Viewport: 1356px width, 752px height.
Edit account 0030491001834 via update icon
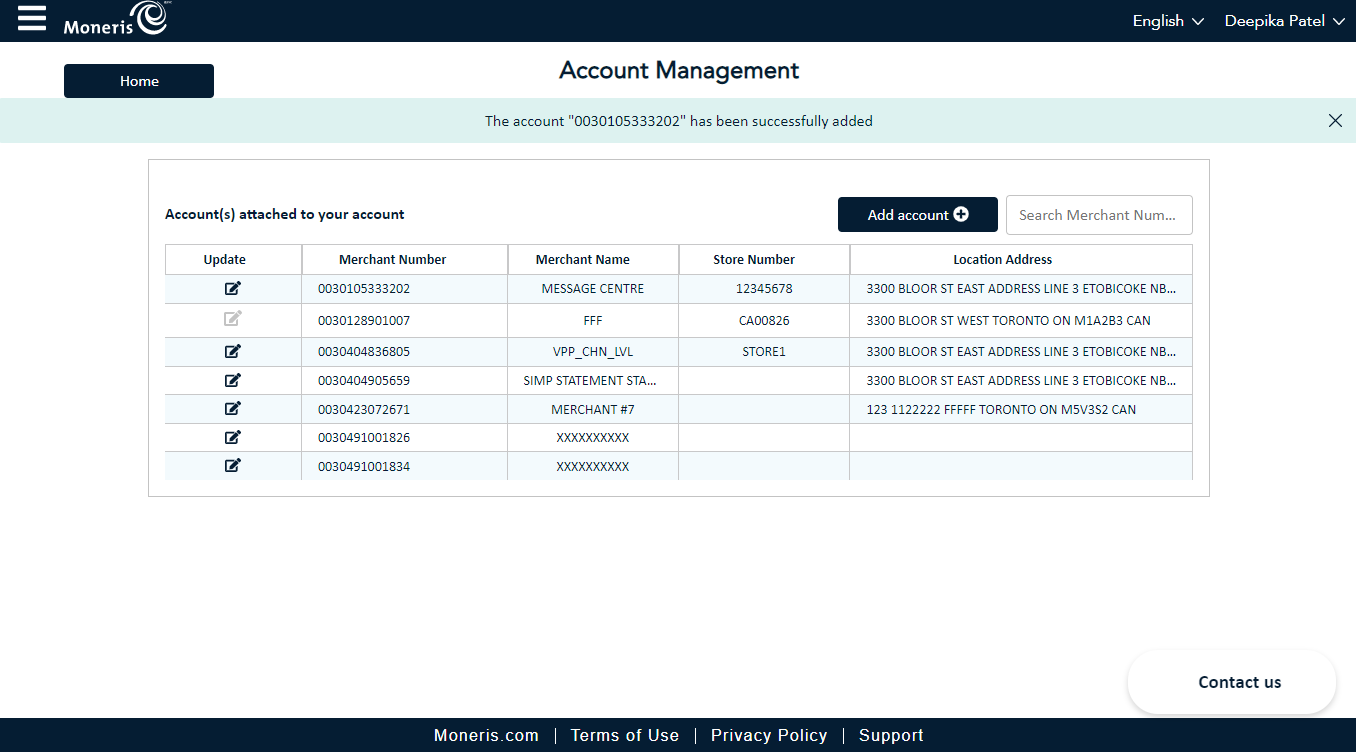pyautogui.click(x=233, y=465)
